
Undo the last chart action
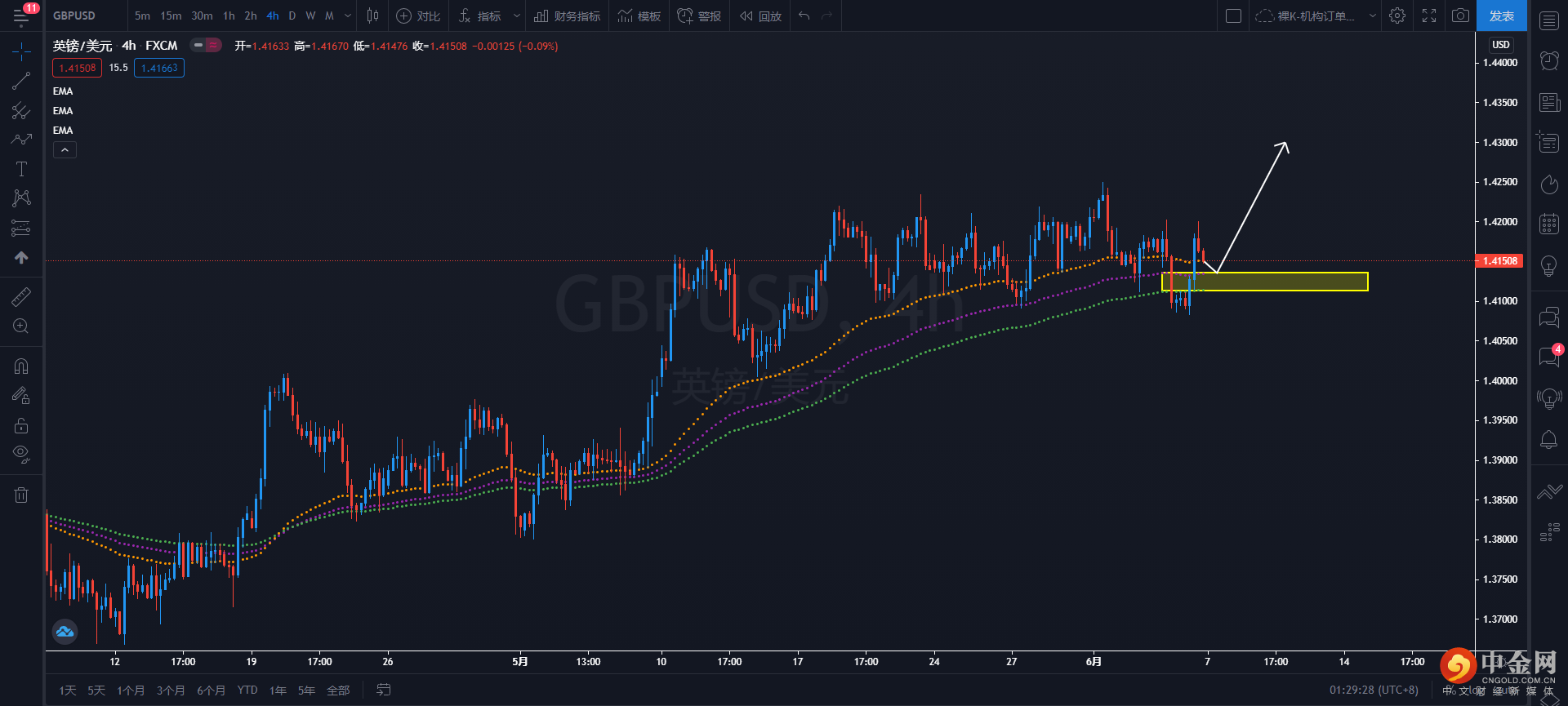pyautogui.click(x=804, y=16)
